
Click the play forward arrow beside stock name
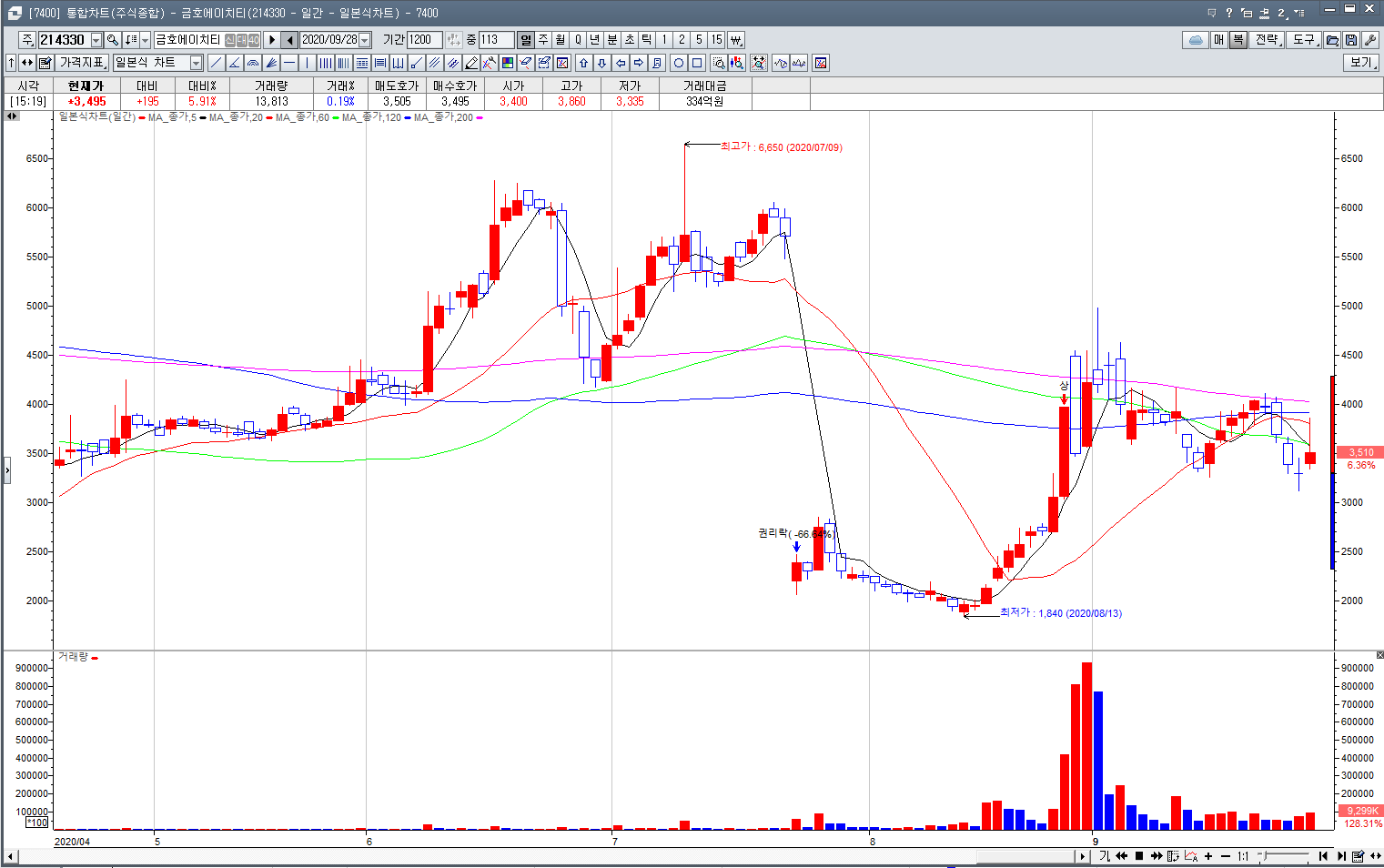coord(271,39)
